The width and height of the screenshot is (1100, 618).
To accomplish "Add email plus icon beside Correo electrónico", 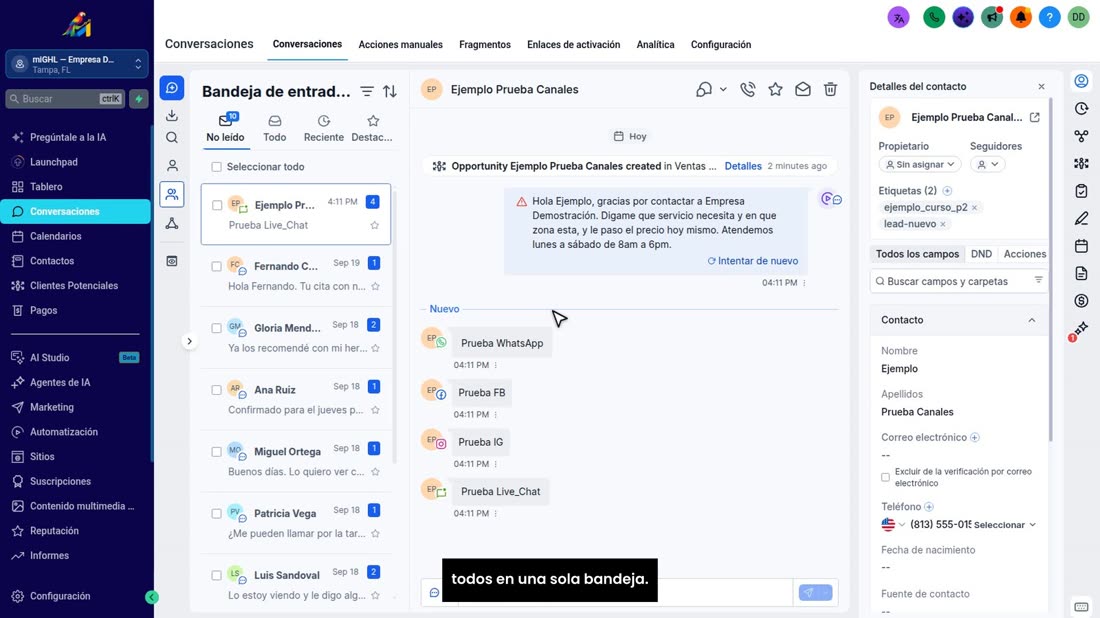I will pyautogui.click(x=974, y=438).
